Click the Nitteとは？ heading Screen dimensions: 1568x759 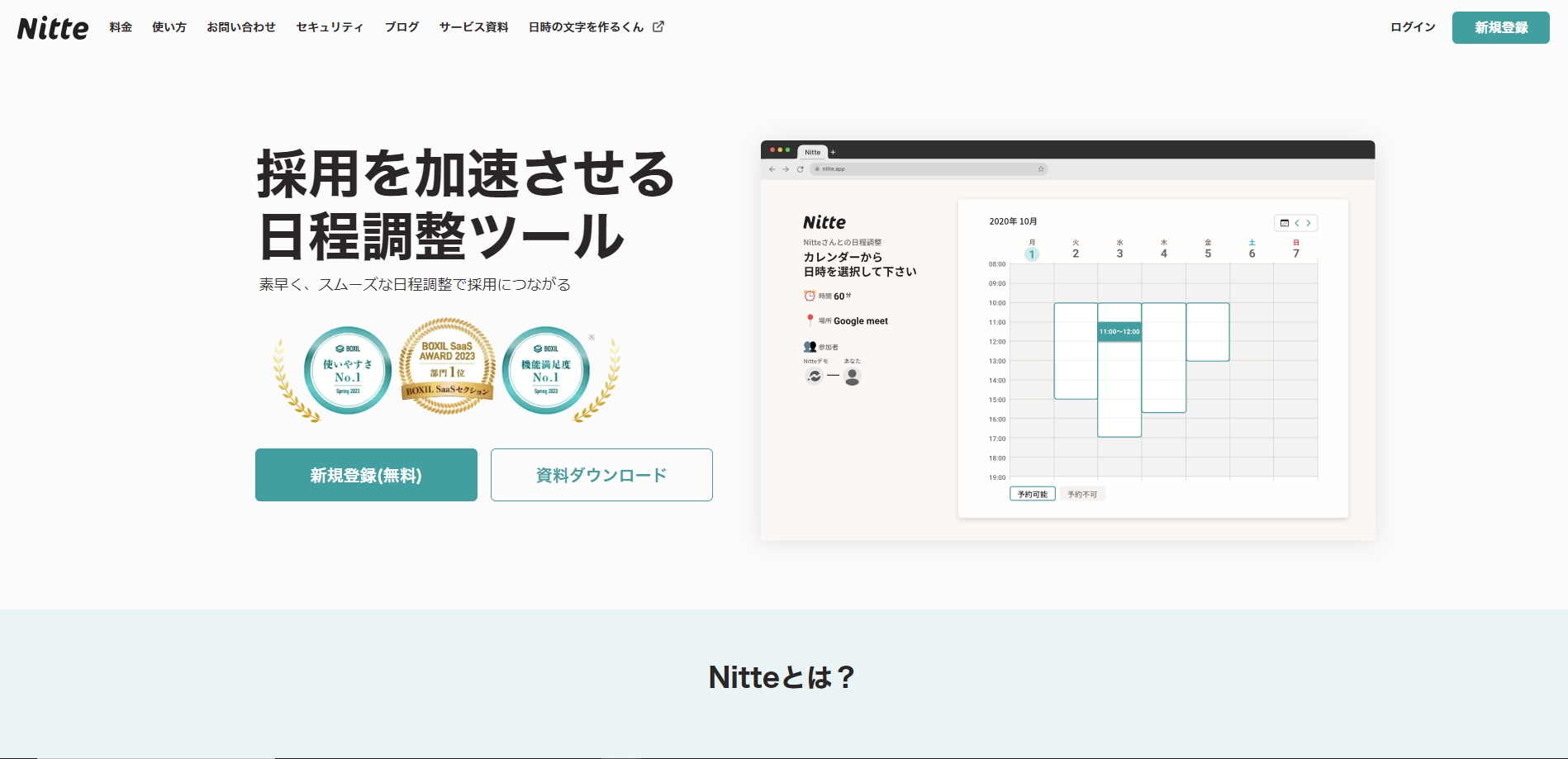pyautogui.click(x=782, y=677)
